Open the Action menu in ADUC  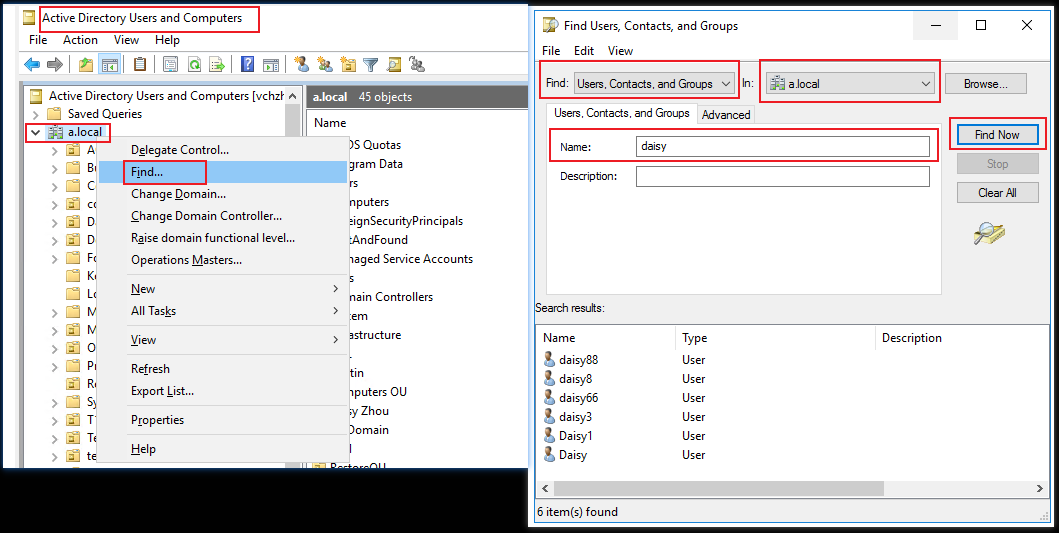[x=80, y=40]
